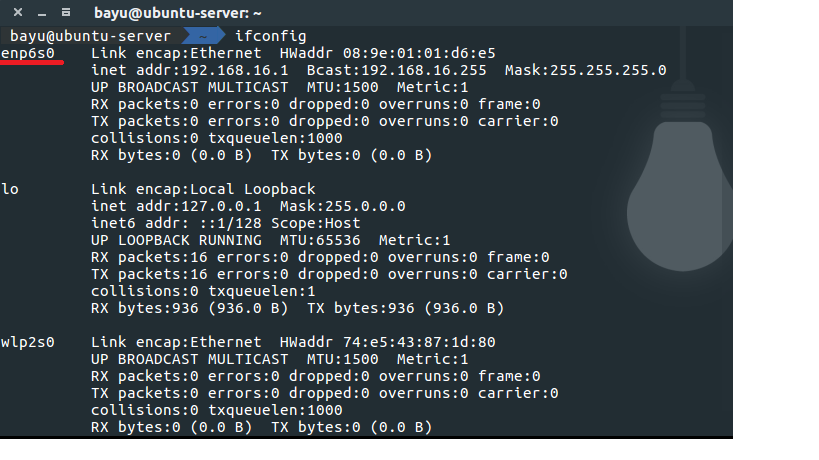Close the terminal window

coord(18,13)
